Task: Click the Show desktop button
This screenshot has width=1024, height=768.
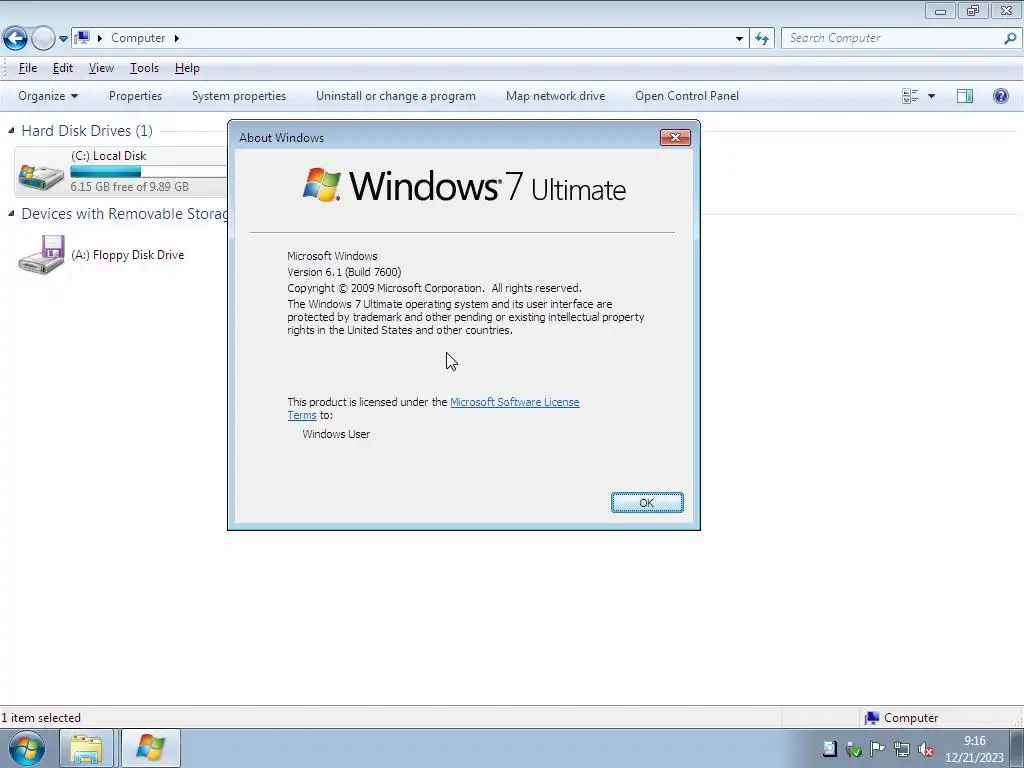Action: [x=1017, y=748]
